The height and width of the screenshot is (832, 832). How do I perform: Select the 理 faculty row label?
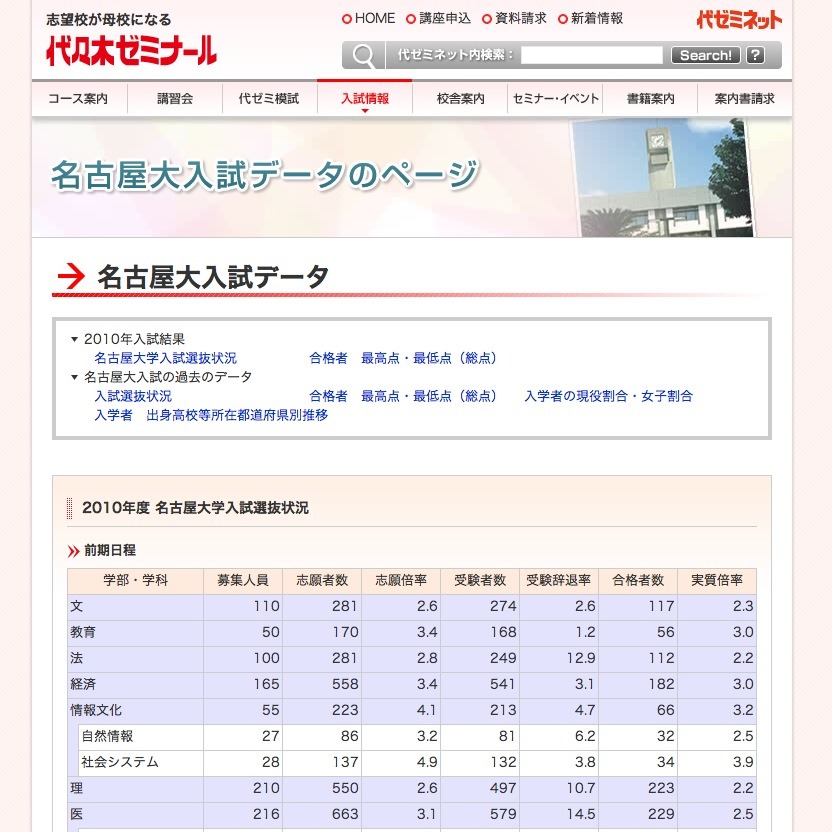pyautogui.click(x=77, y=788)
